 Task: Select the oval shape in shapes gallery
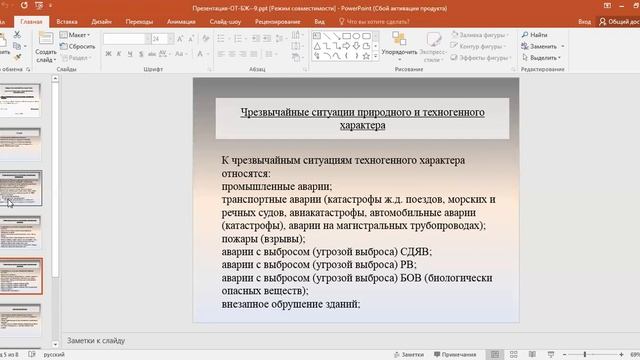[x=356, y=36]
